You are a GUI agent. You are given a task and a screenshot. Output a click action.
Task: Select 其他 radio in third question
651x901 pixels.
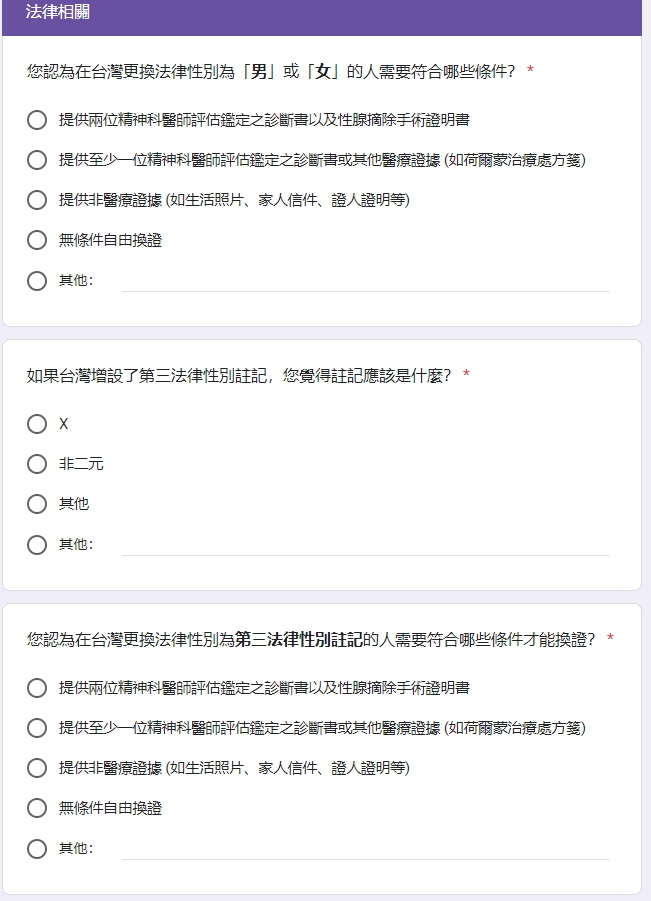pos(37,849)
